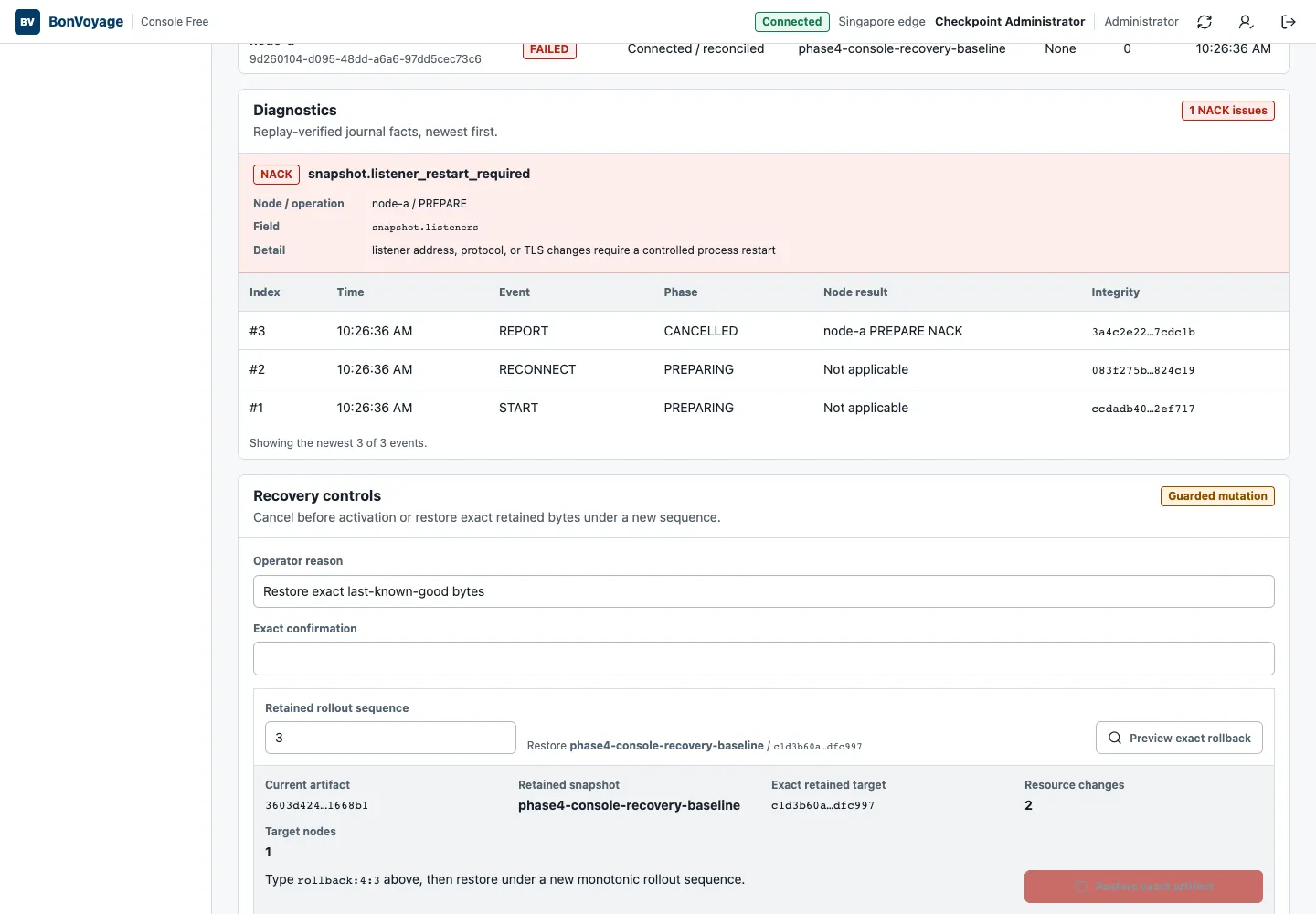Click the Guarded mutation badge
Screen dimensions: 1316x914
(x=1217, y=496)
